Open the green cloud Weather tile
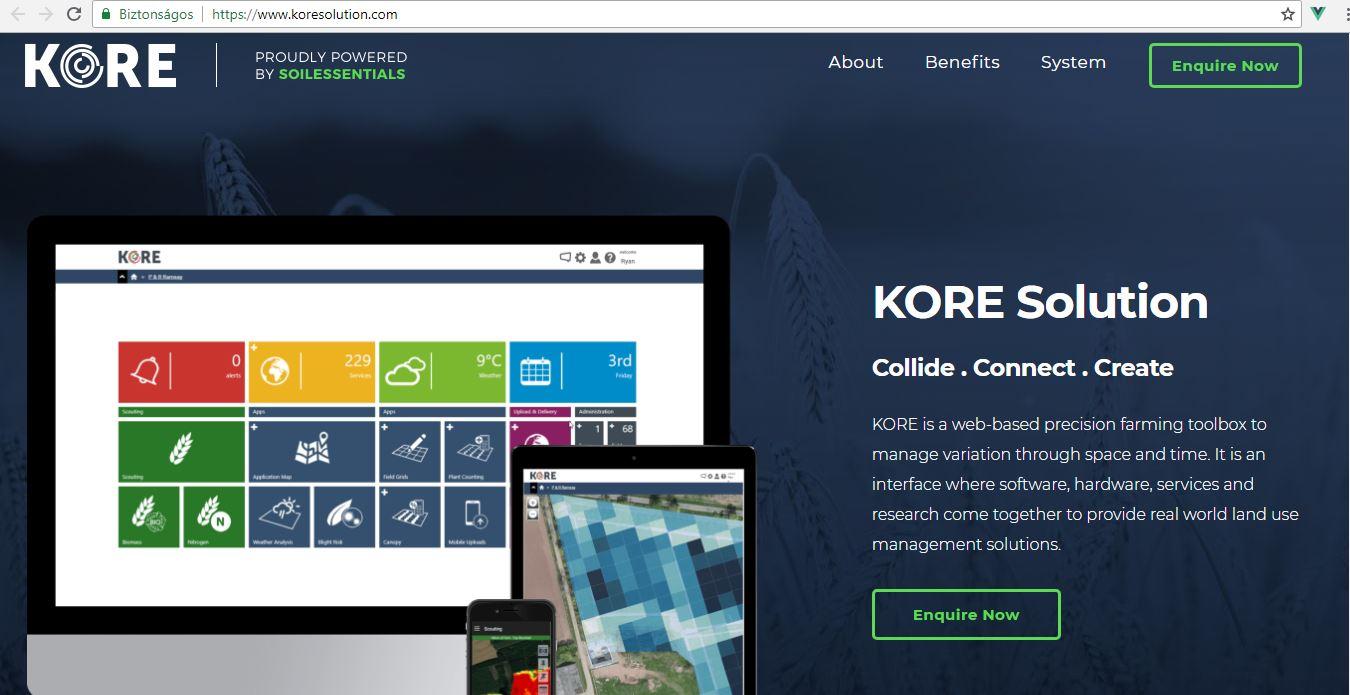1350x695 pixels. 442,372
